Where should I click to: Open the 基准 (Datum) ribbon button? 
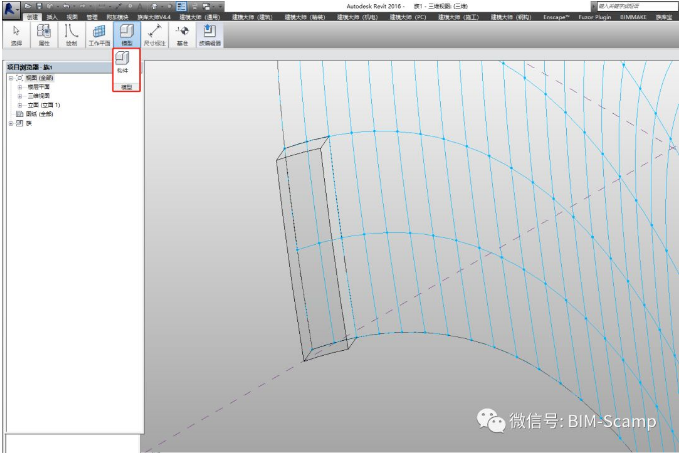tap(182, 35)
